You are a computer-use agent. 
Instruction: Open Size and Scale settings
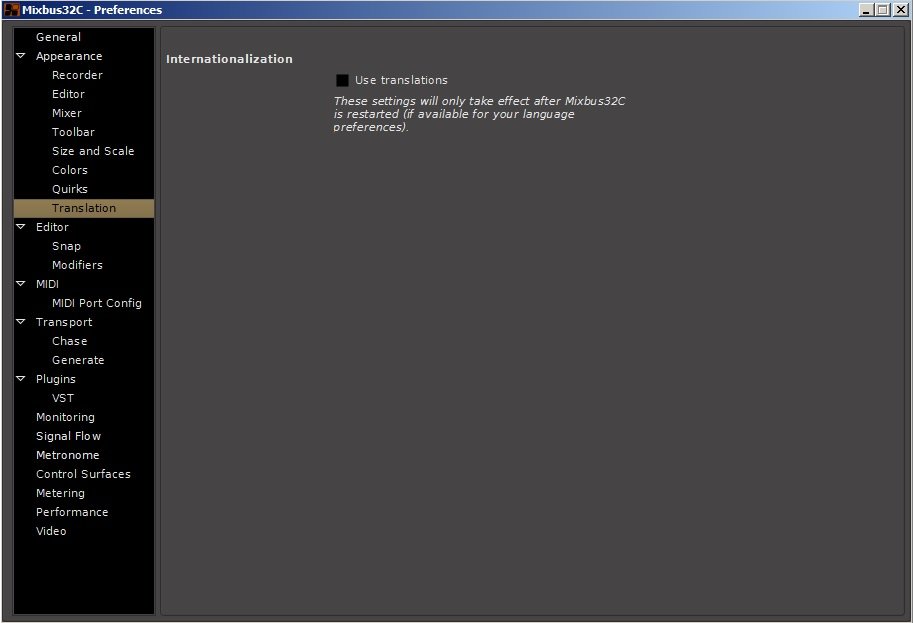click(x=93, y=151)
